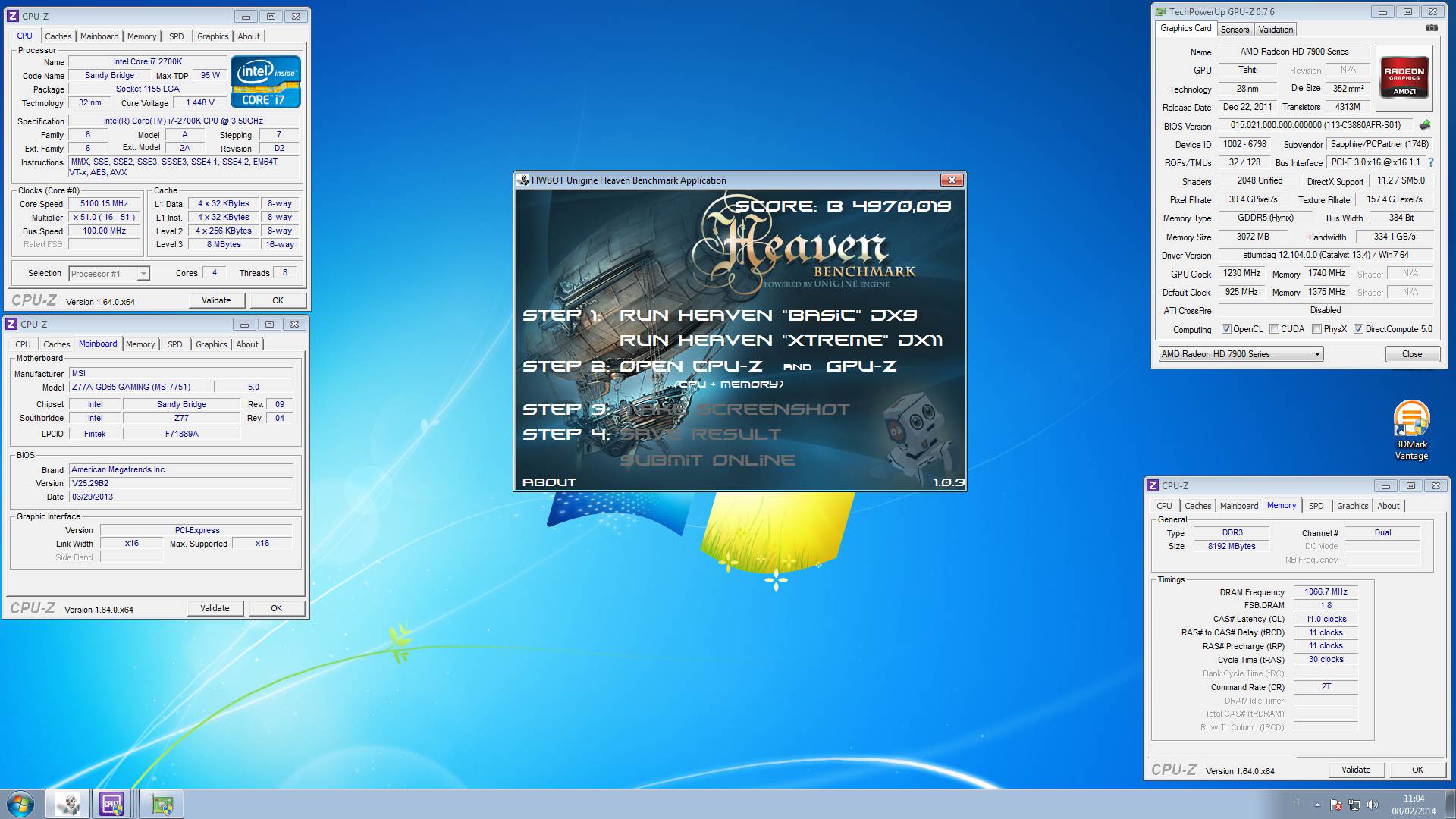
Task: Click the GPU-Z BIOS save chip icon
Action: tap(1425, 125)
